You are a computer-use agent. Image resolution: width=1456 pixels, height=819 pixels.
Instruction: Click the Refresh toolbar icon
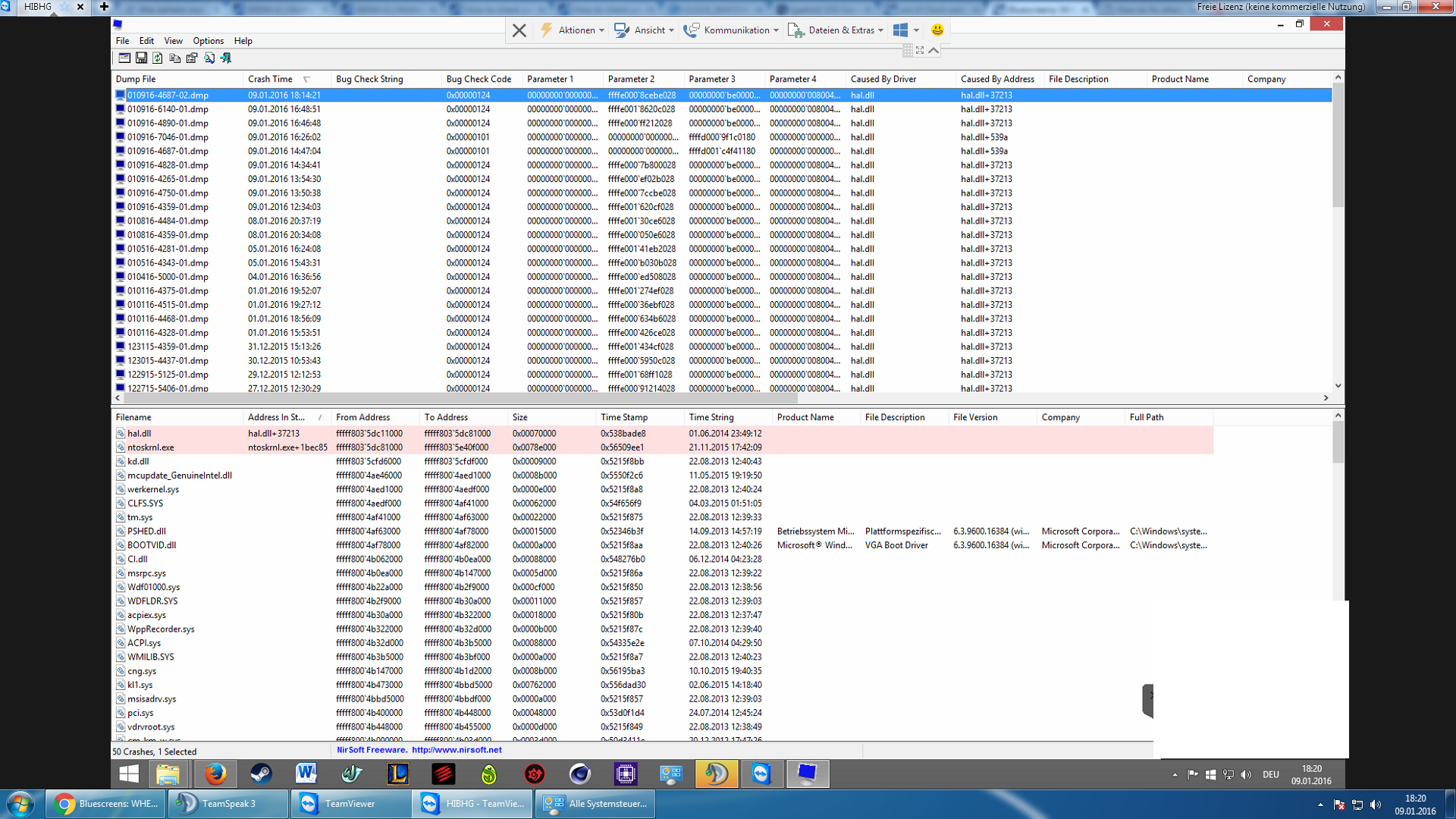pos(158,58)
